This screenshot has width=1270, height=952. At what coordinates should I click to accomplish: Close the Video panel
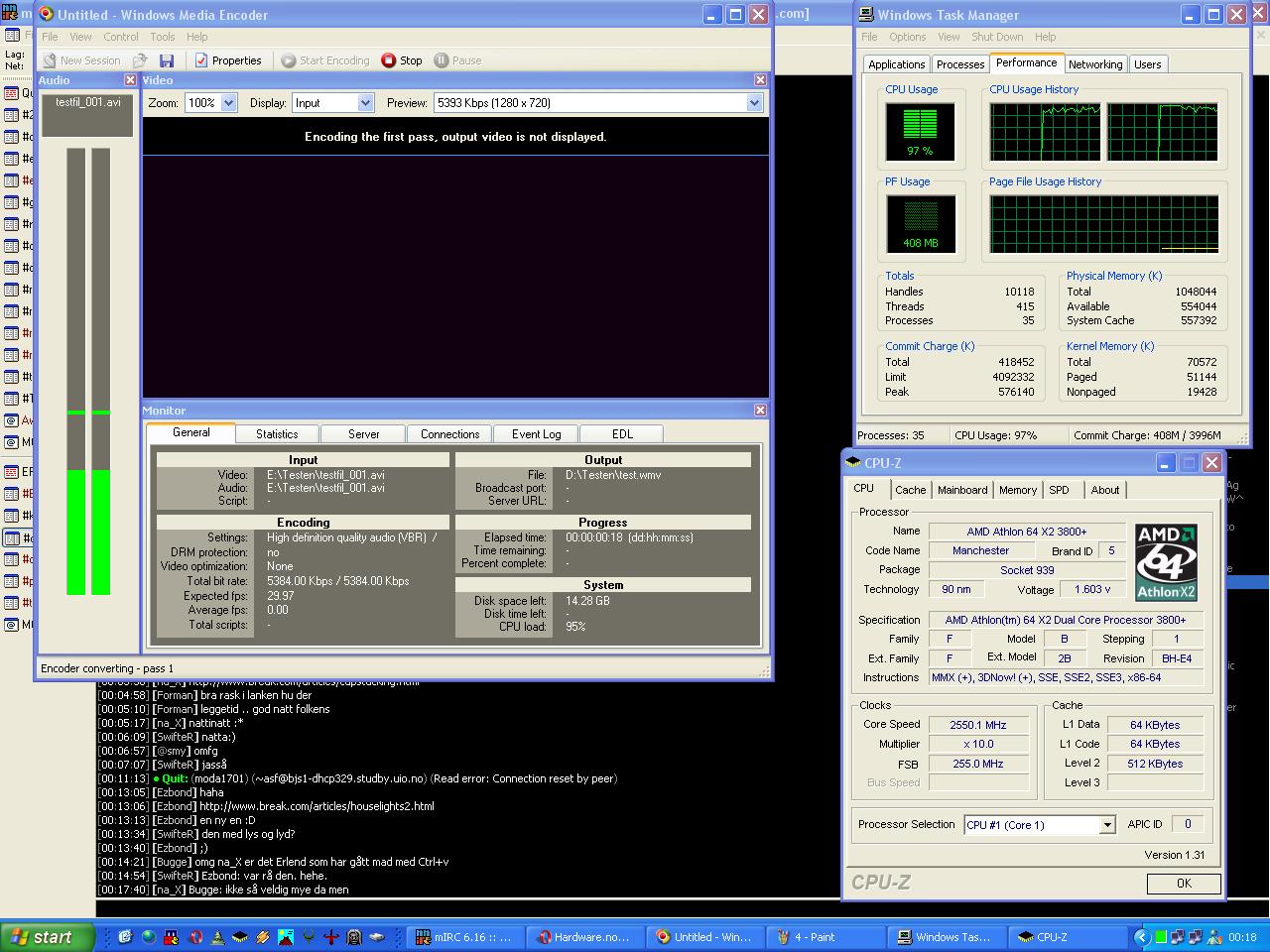click(760, 80)
